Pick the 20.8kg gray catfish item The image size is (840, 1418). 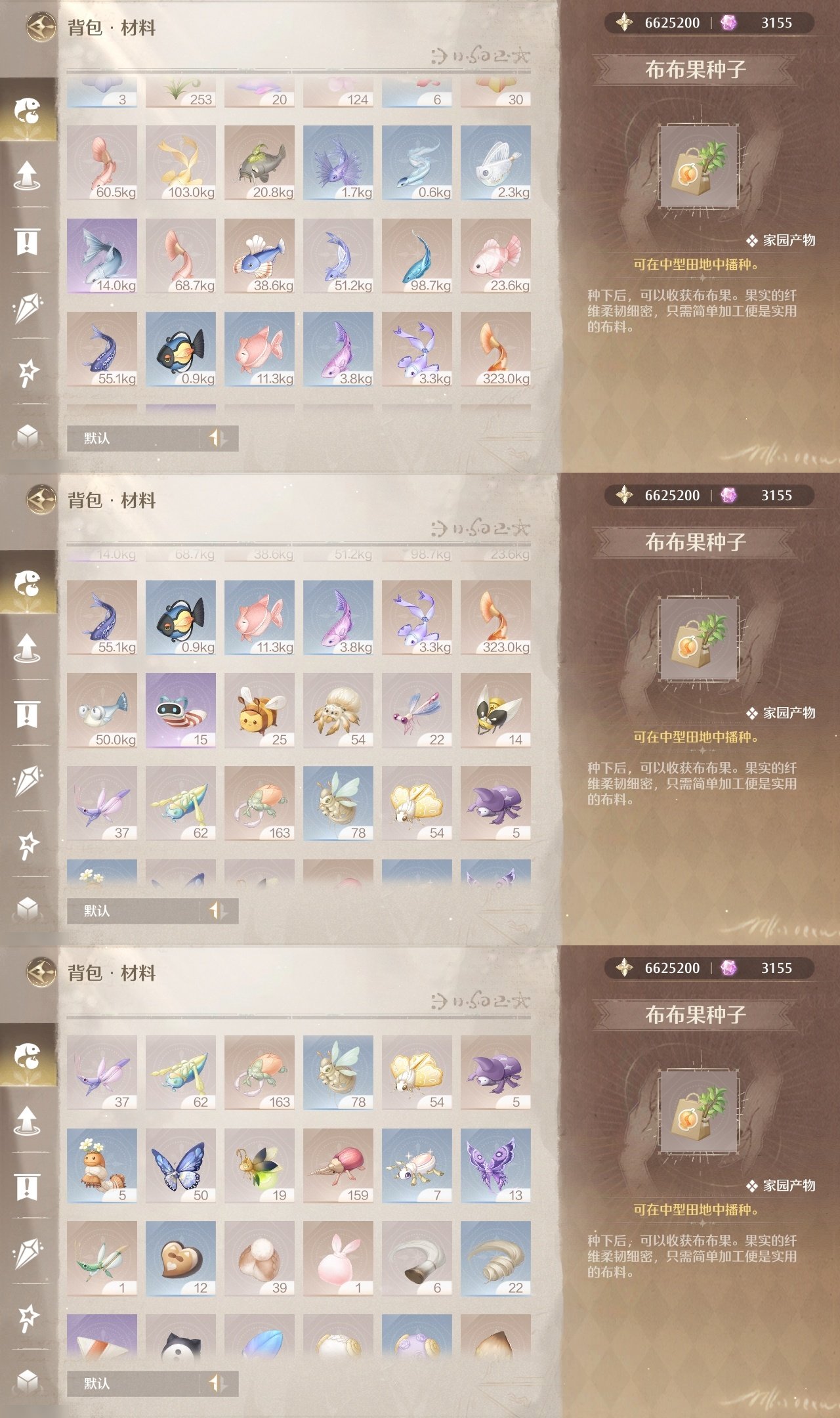(259, 163)
